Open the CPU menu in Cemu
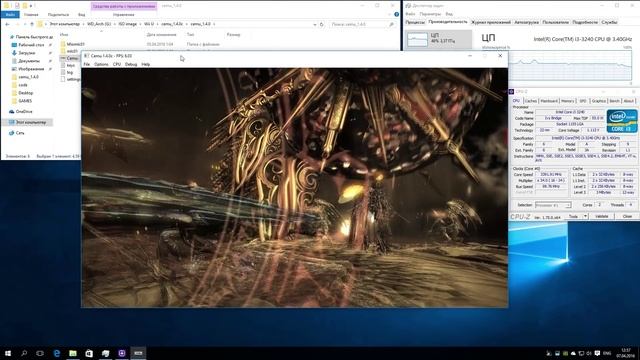Screen dimensions: 640x360 117,64
